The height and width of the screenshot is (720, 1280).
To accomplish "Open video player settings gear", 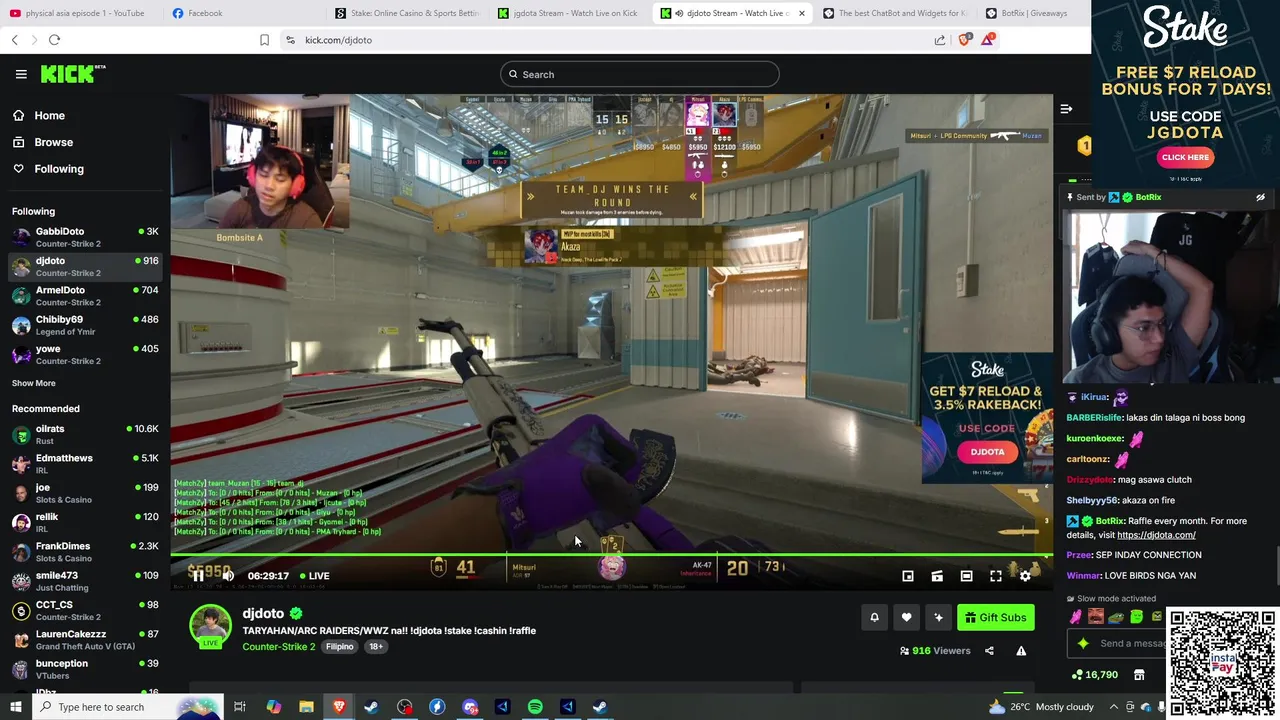I will point(1025,576).
